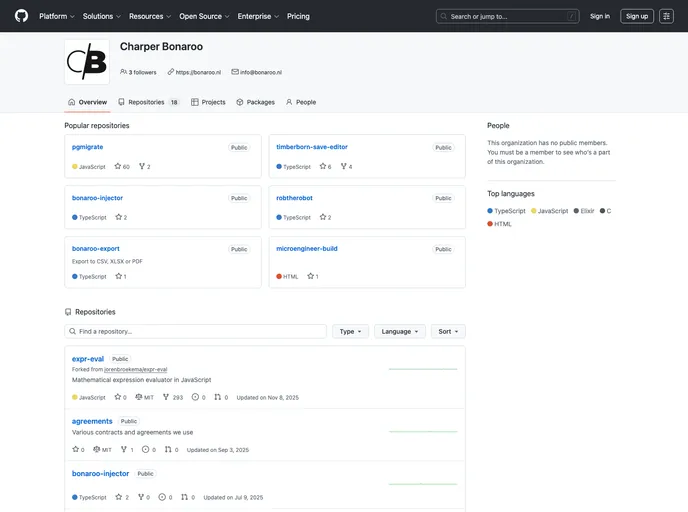
Task: Select the TypeScript language in Top languages
Action: 507,211
